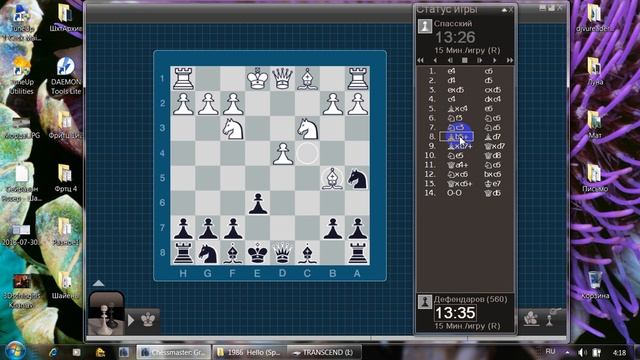Viewport: 640px width, 360px height.
Task: Open the Письмо folder on desktop
Action: 595,178
